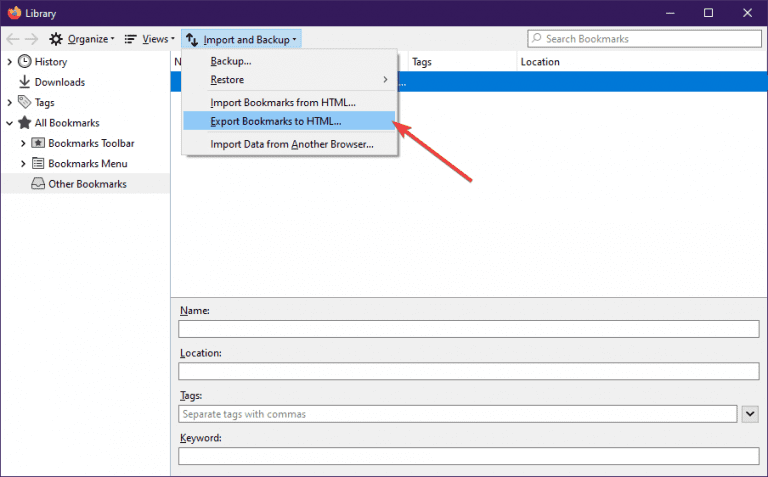Choose Export Bookmarks to HTML
This screenshot has width=768, height=477.
pos(276,121)
